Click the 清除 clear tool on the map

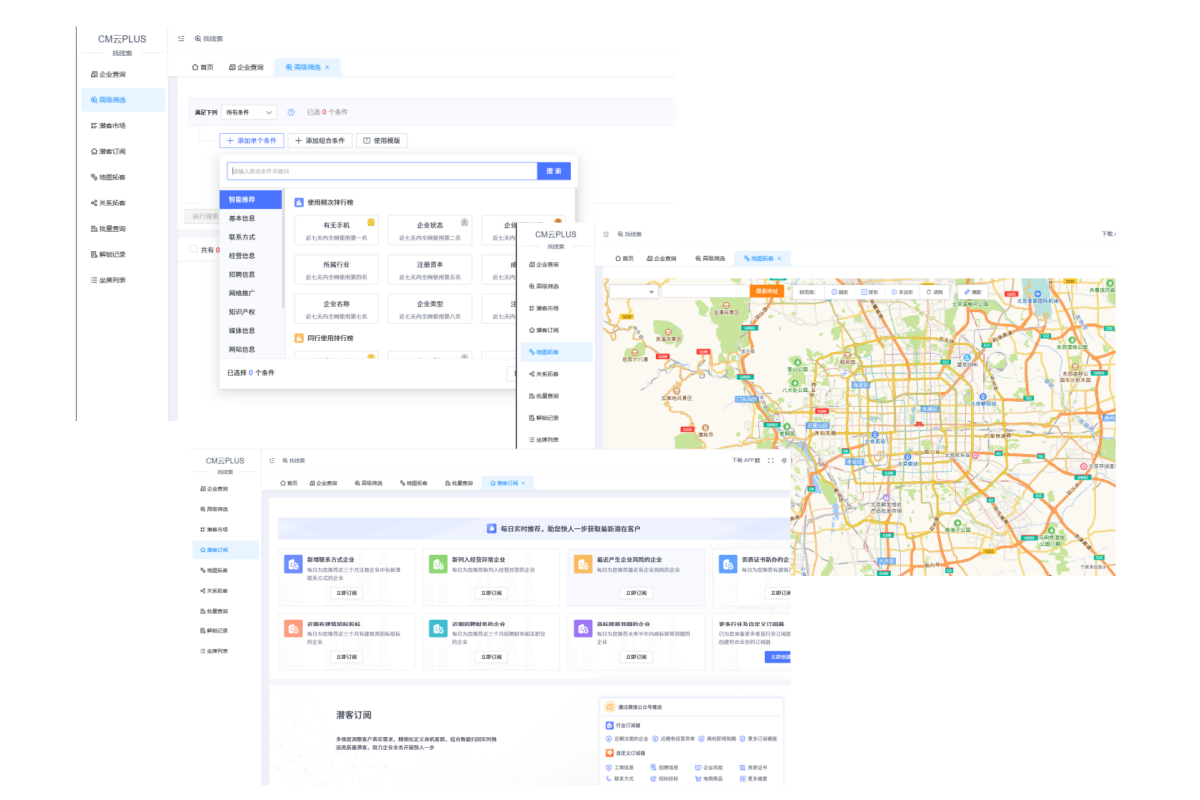(x=935, y=292)
